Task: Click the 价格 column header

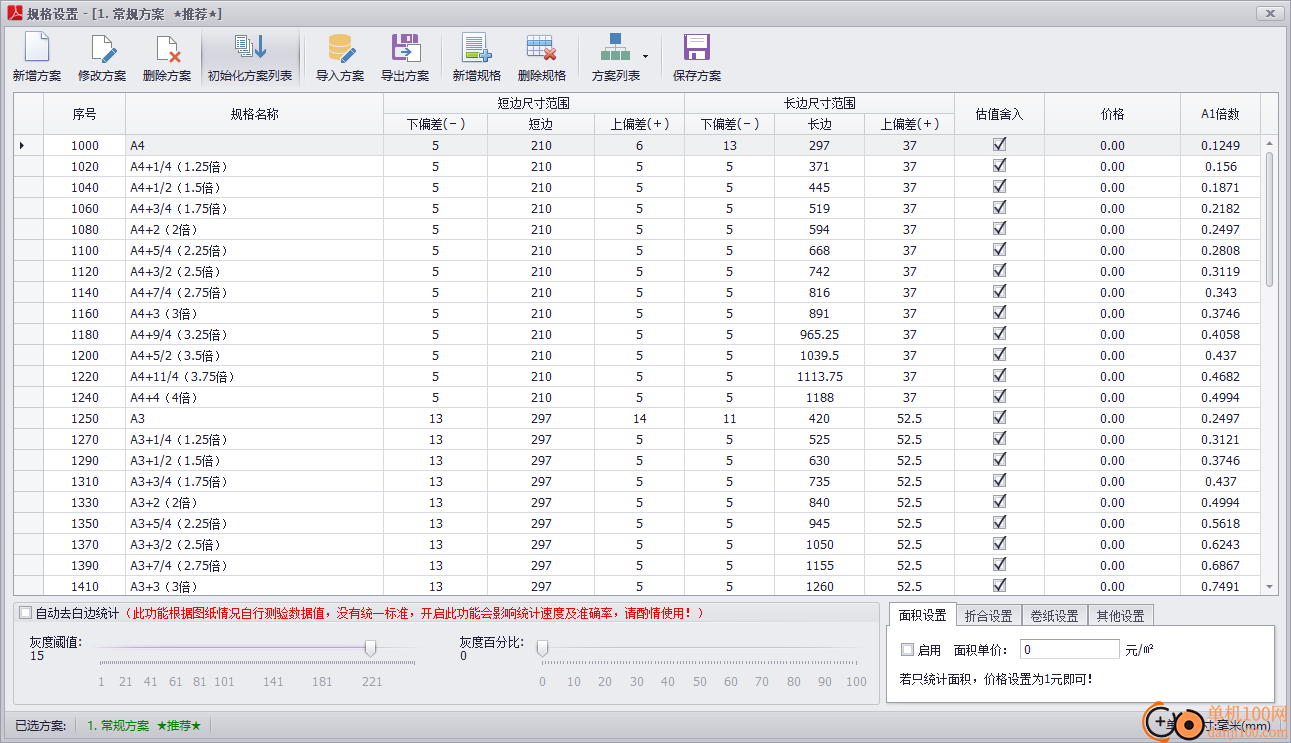Action: pos(1112,114)
